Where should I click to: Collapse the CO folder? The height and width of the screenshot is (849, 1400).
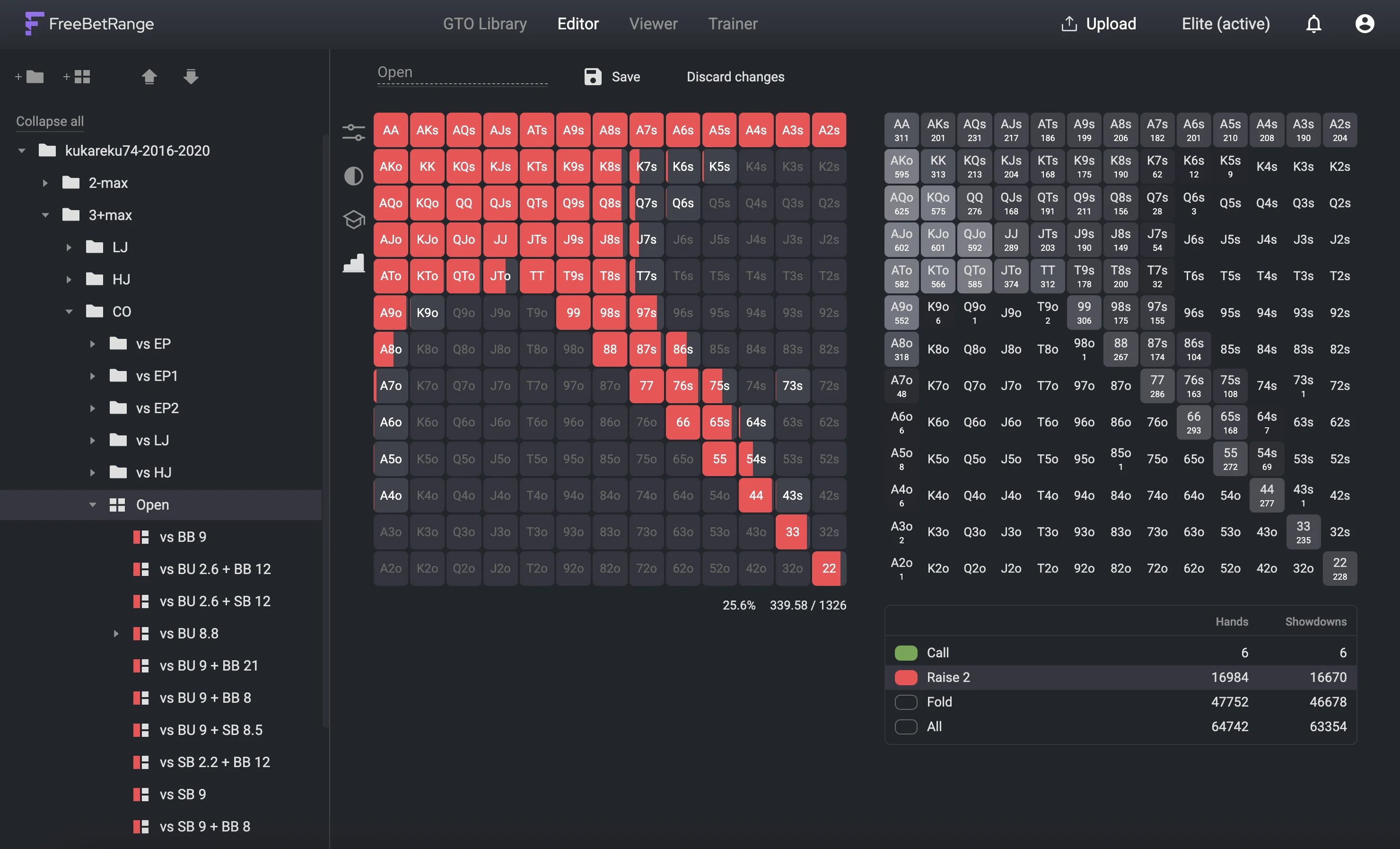point(70,311)
